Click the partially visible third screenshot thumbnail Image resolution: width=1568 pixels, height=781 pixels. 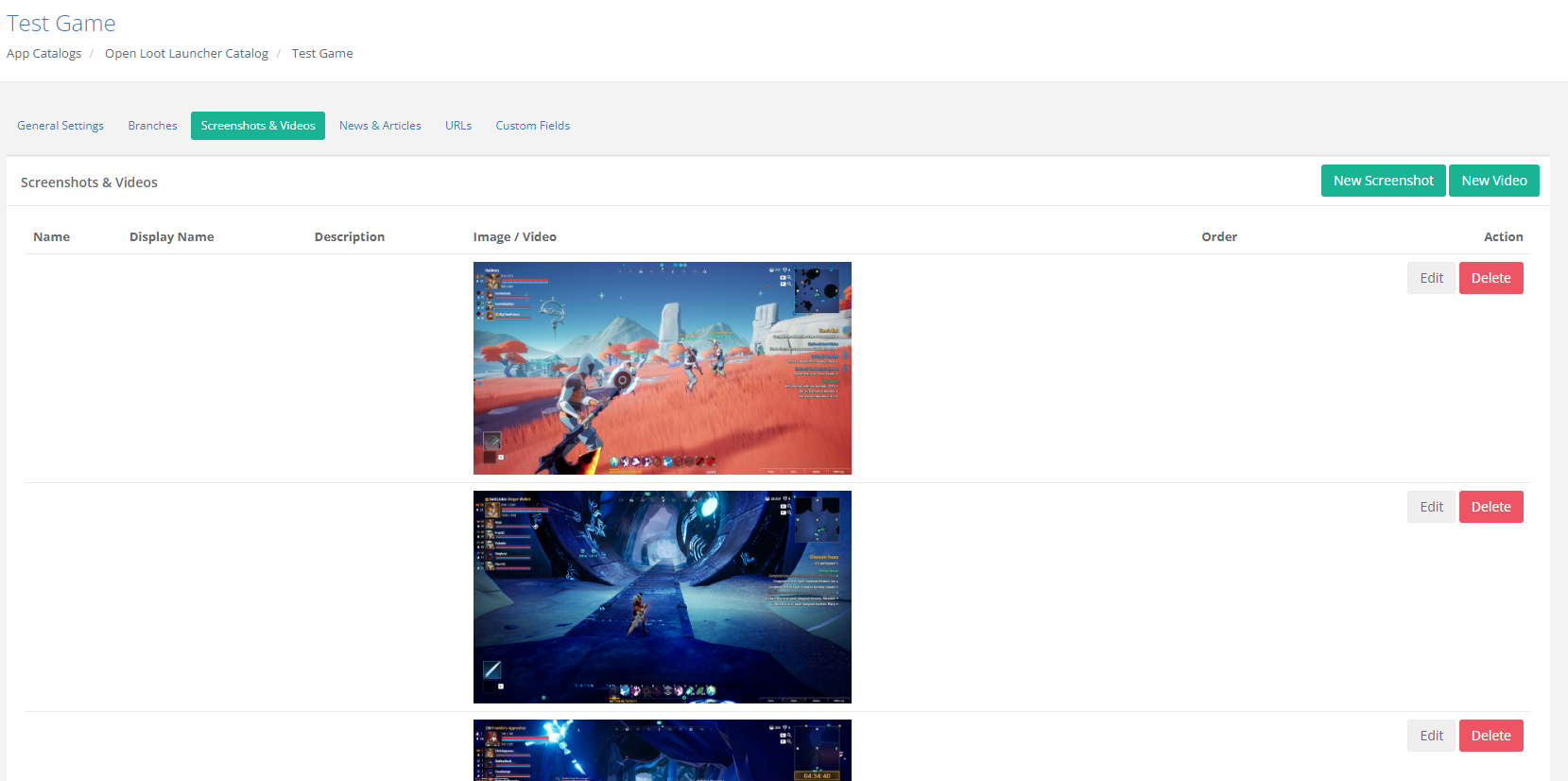(662, 751)
